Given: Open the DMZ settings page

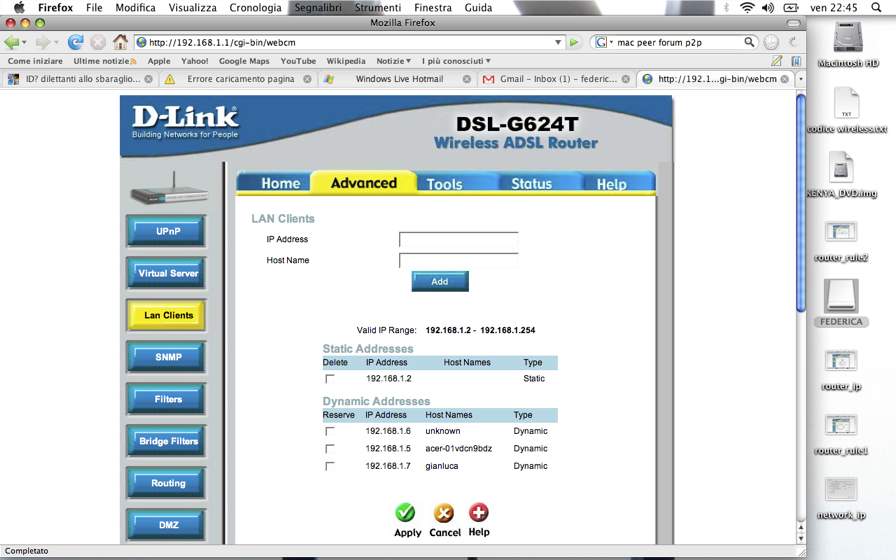Looking at the screenshot, I should (x=167, y=525).
